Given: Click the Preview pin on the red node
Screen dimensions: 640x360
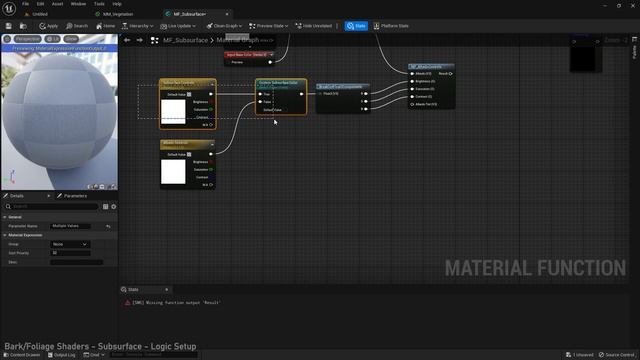Looking at the screenshot, I should pyautogui.click(x=270, y=62).
